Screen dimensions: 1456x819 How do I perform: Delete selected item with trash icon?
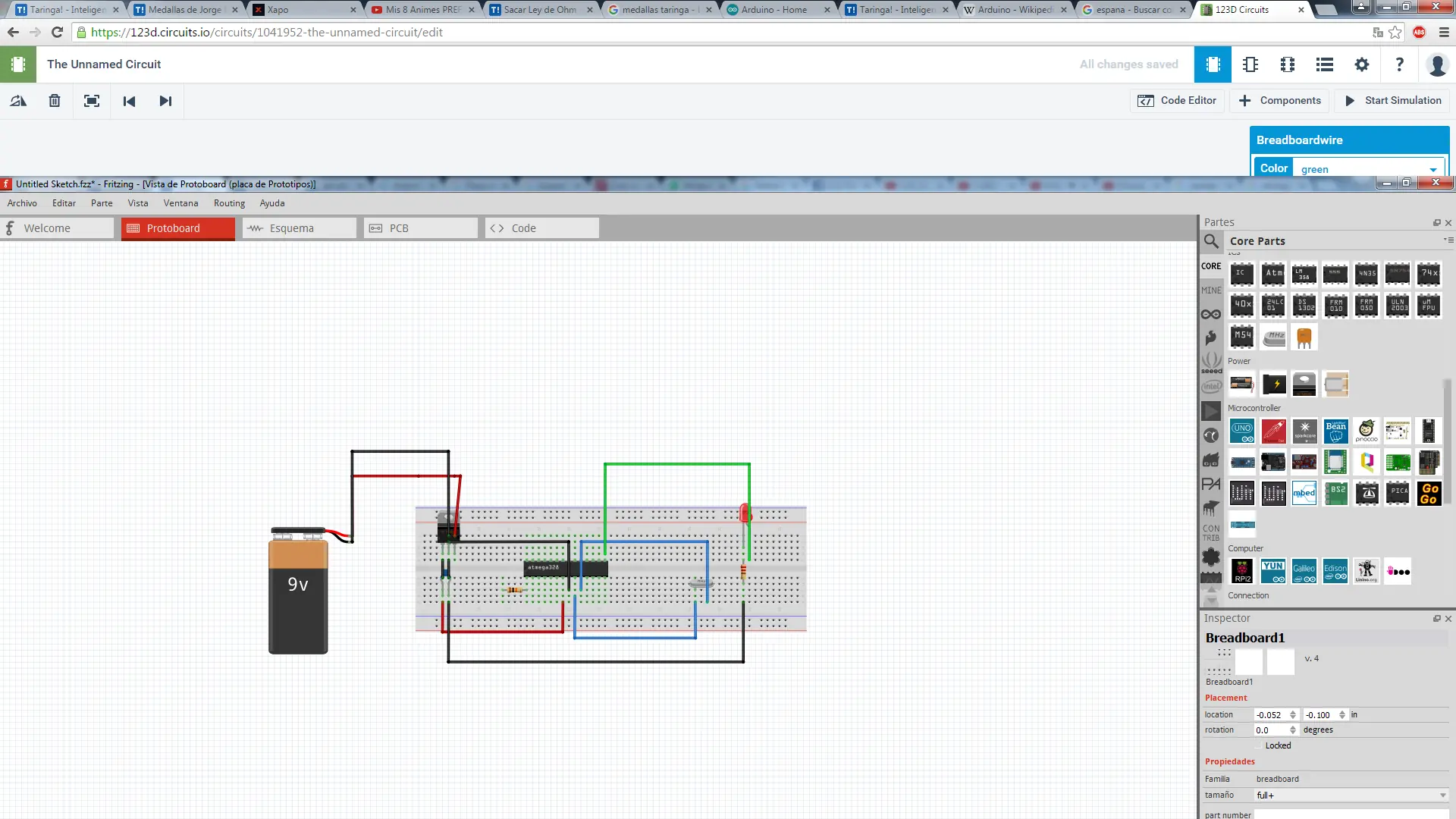(55, 101)
